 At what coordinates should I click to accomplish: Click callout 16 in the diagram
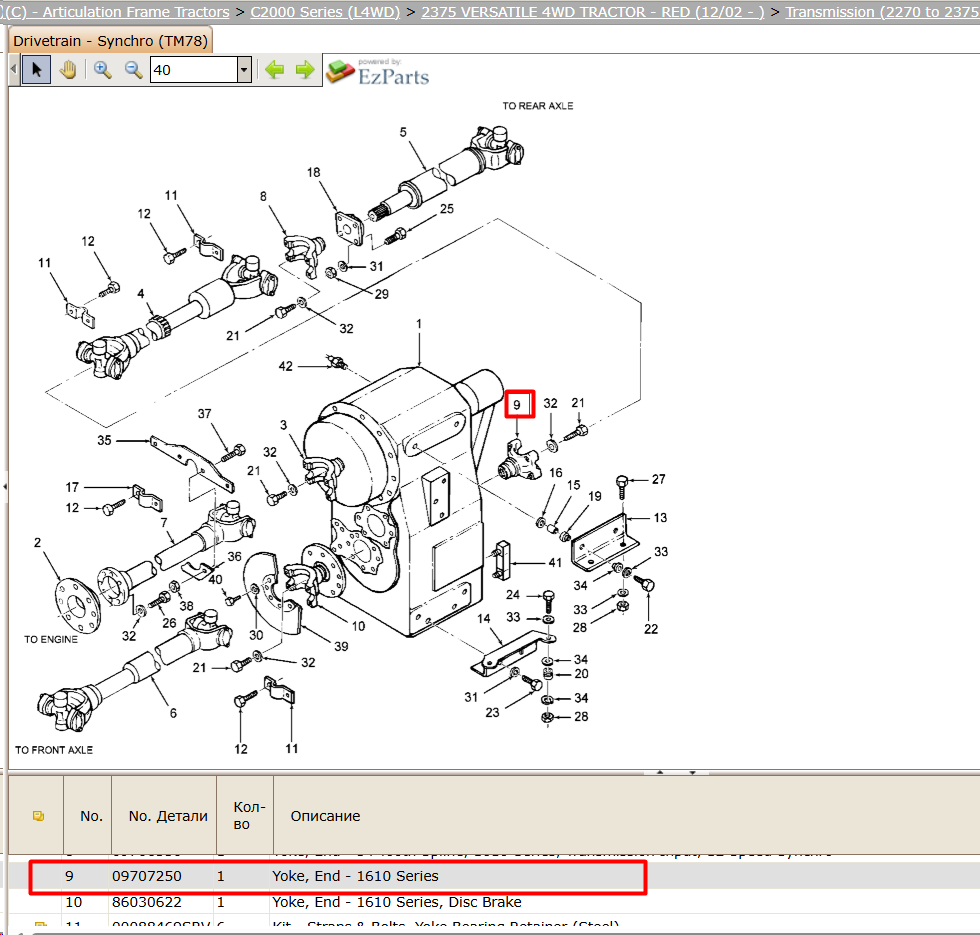(556, 472)
